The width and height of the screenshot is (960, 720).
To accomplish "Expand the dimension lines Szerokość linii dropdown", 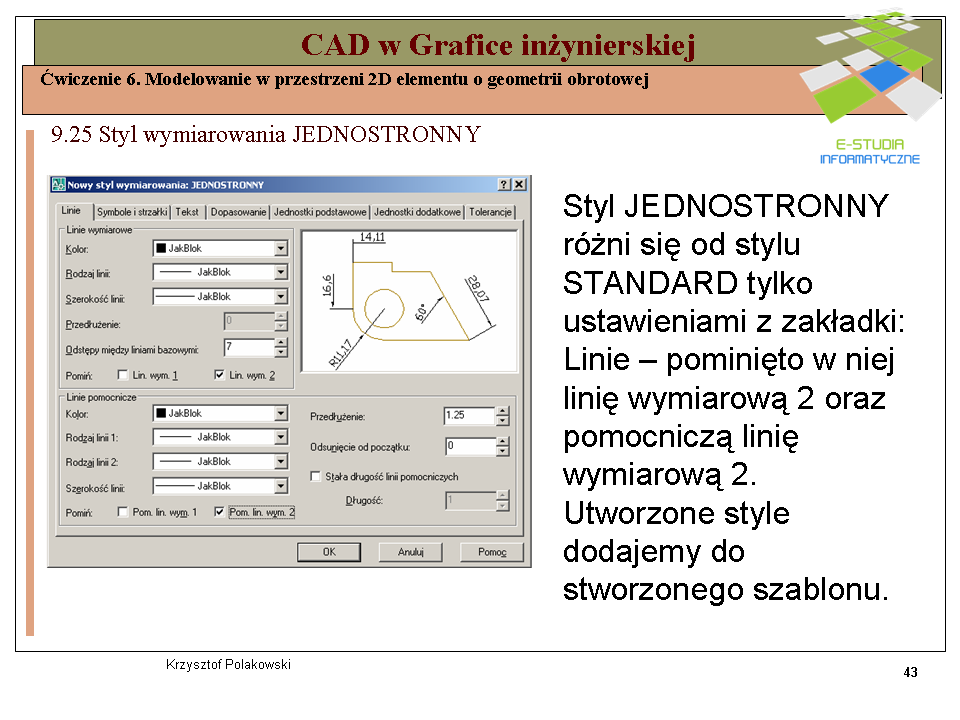I will pyautogui.click(x=281, y=297).
